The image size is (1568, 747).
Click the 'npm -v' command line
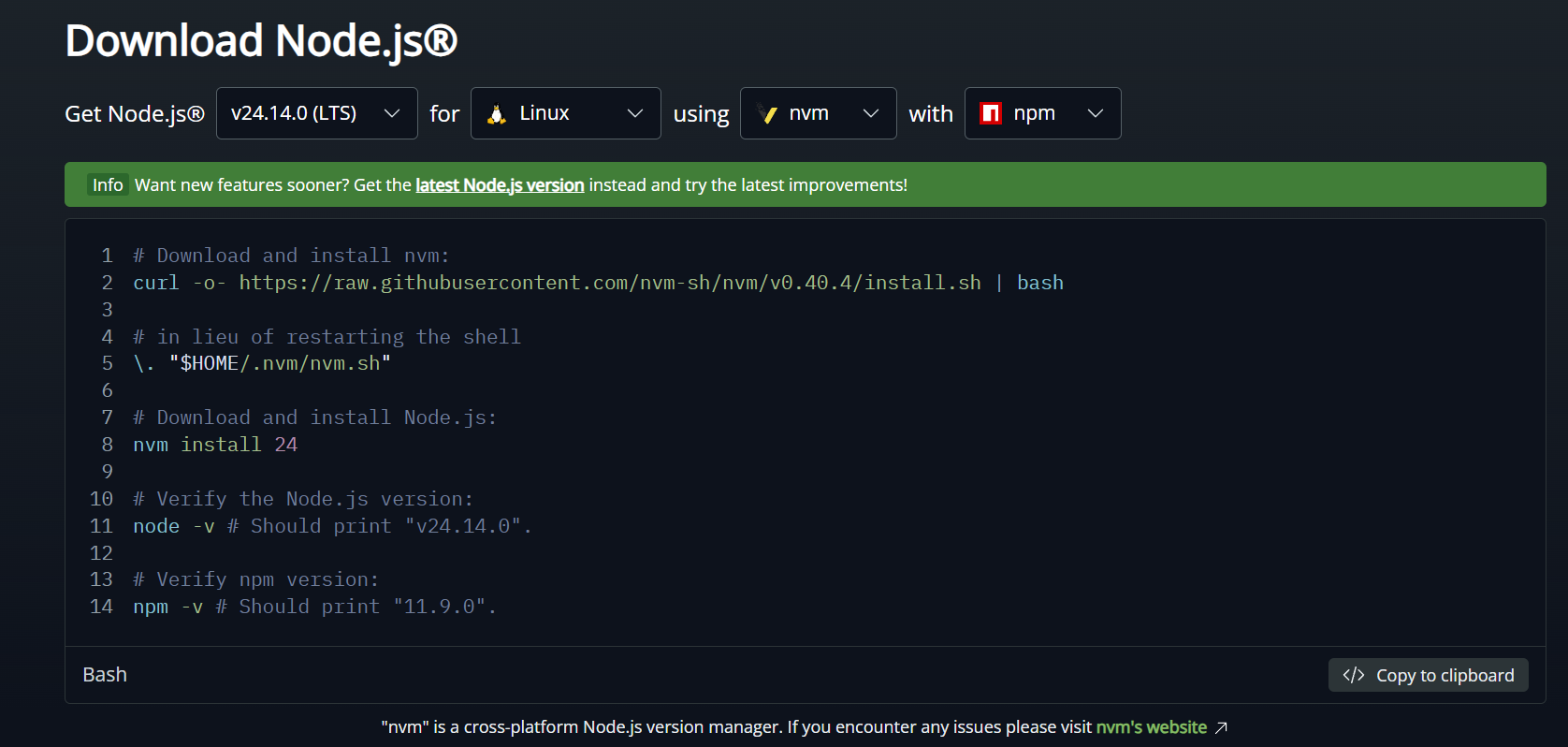(x=314, y=607)
